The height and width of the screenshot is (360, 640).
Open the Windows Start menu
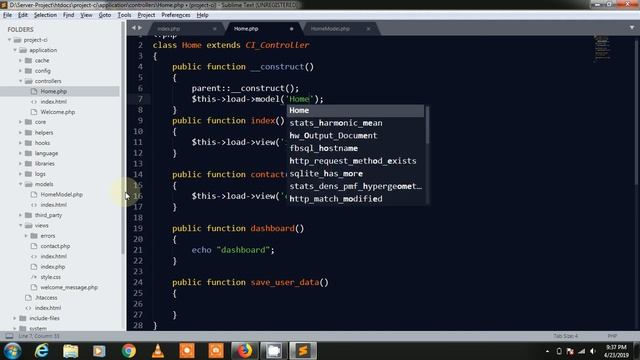pos(13,351)
